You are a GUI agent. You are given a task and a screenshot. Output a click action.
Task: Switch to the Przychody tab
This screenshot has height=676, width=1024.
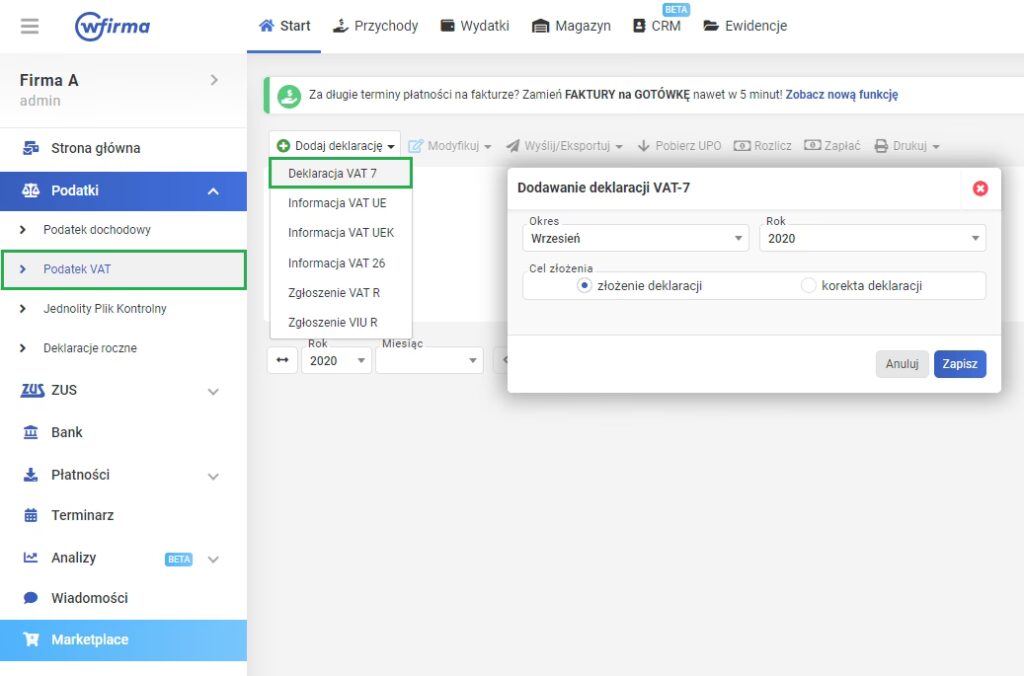(x=375, y=26)
